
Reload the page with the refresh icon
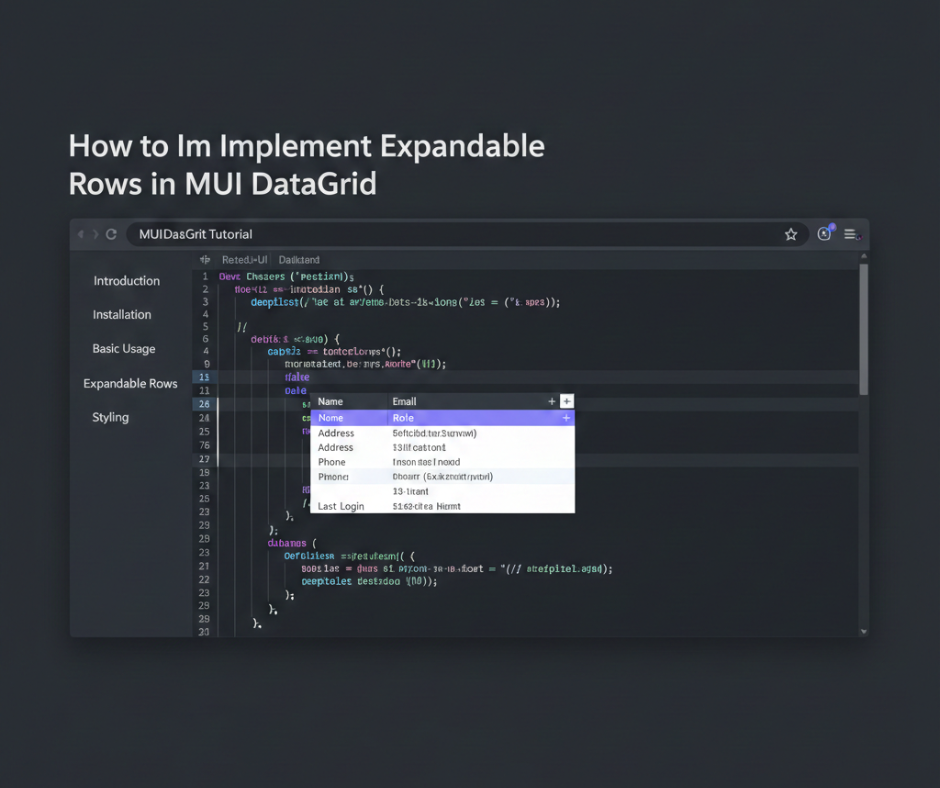pos(111,234)
